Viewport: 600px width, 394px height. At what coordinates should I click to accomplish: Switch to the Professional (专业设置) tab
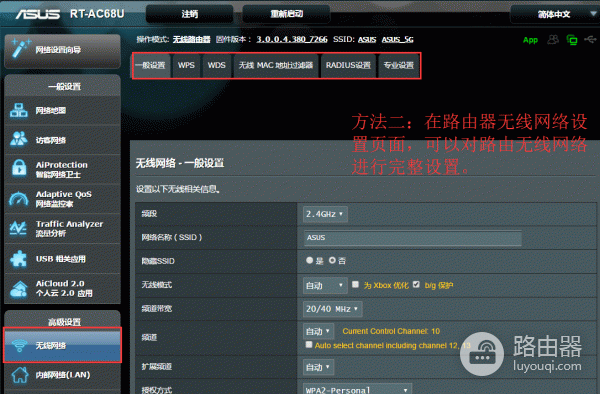[x=399, y=65]
